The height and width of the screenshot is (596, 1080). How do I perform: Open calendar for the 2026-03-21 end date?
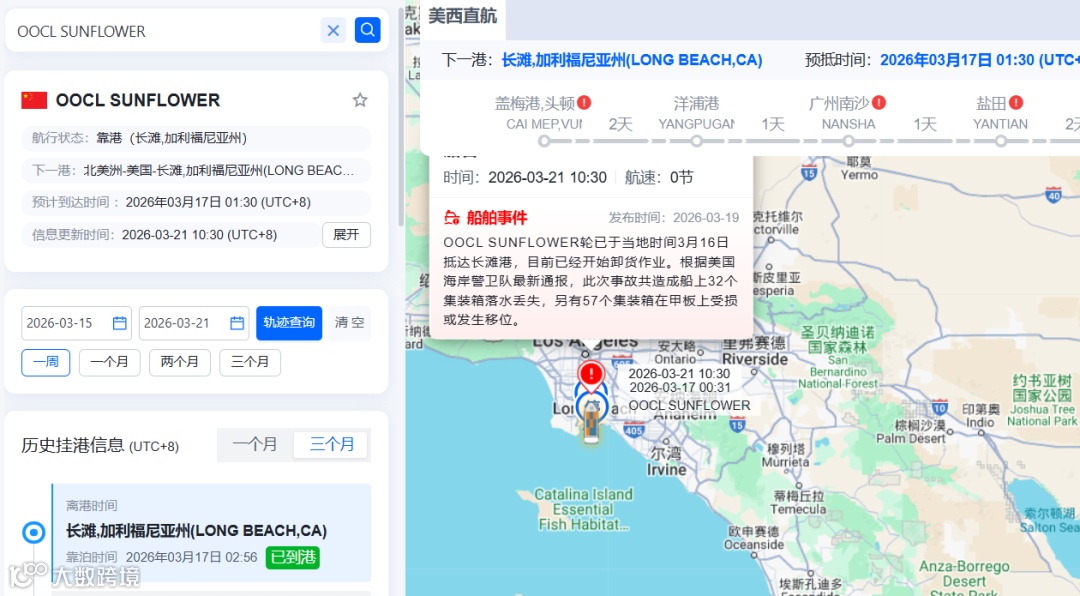[237, 323]
